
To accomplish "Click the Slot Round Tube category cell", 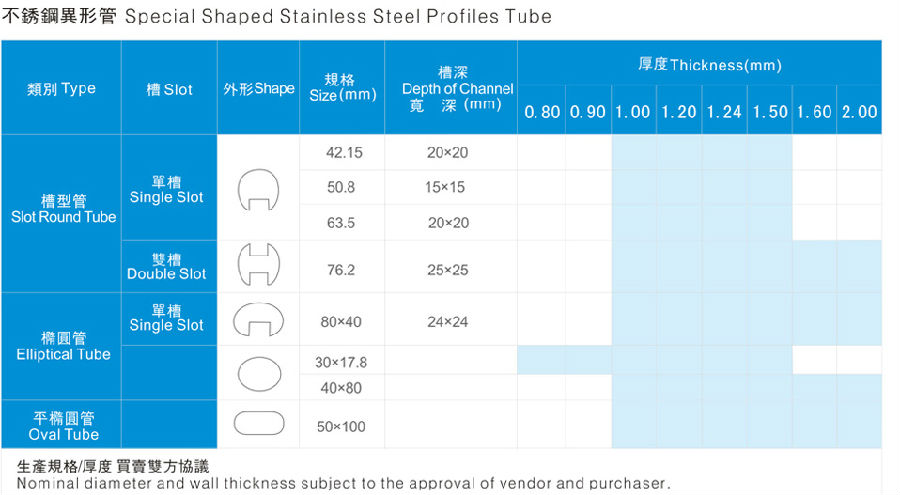I will click(x=63, y=209).
